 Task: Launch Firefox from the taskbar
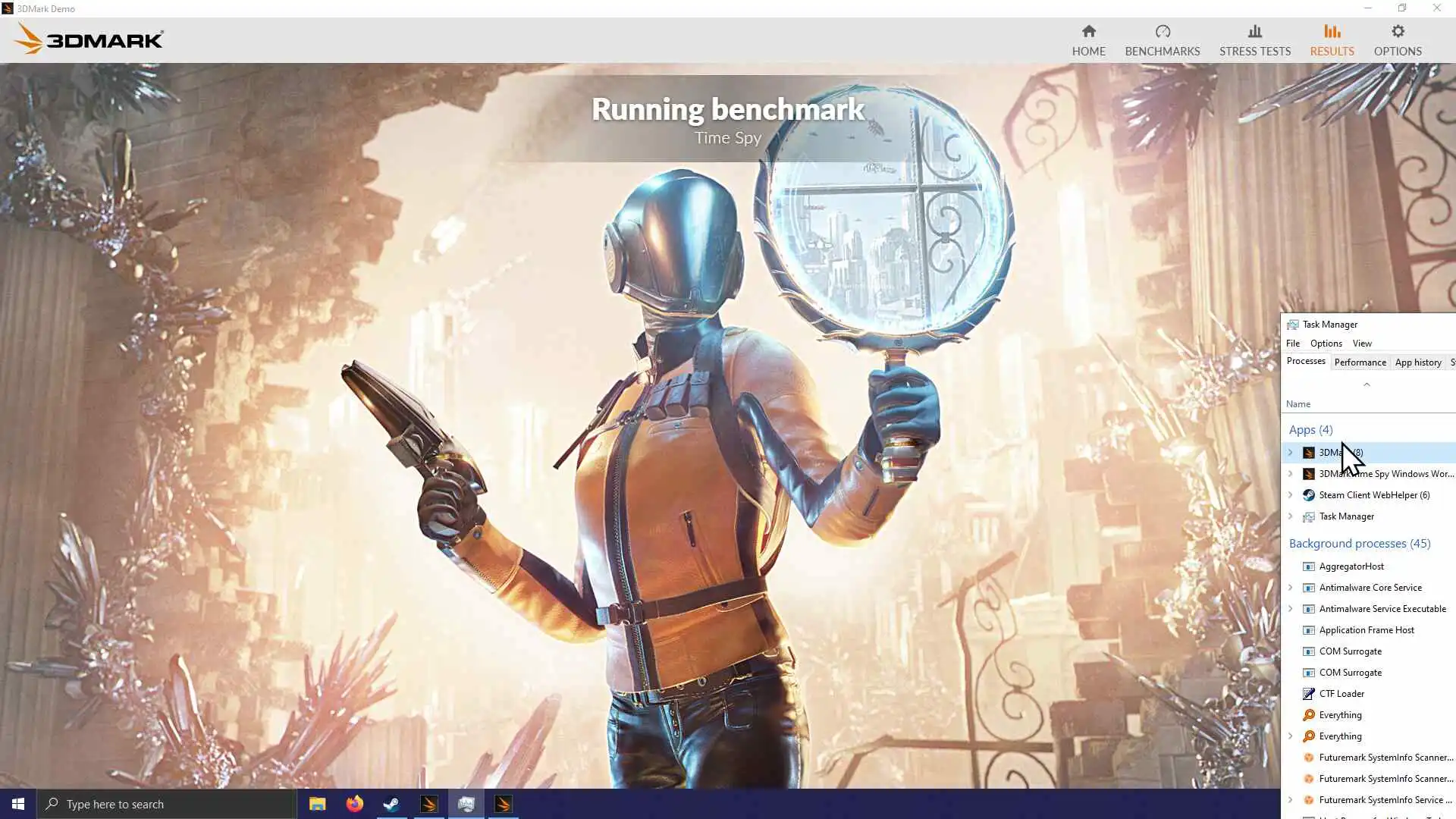tap(354, 804)
